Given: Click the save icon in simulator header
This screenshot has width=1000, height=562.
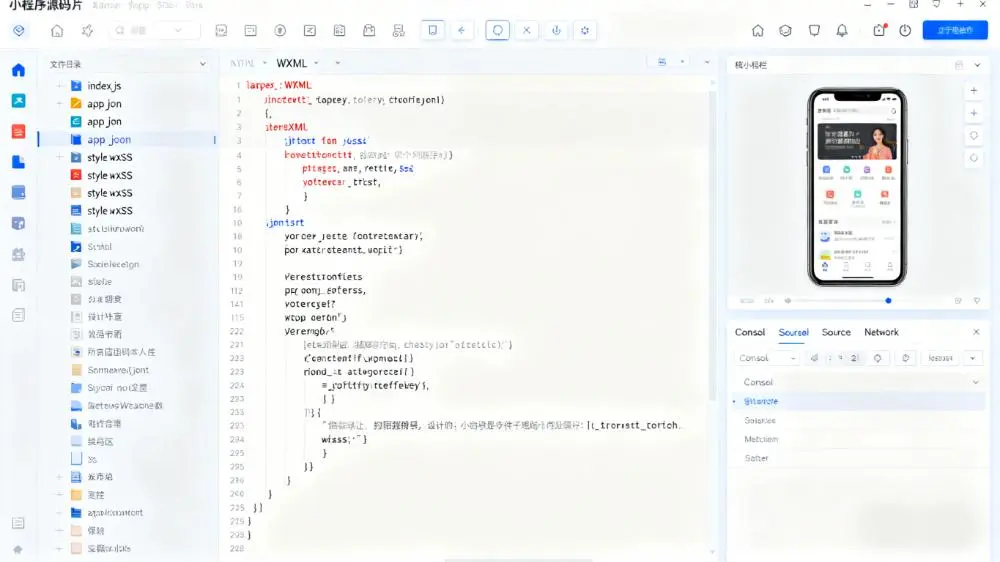Looking at the screenshot, I should pos(959,65).
